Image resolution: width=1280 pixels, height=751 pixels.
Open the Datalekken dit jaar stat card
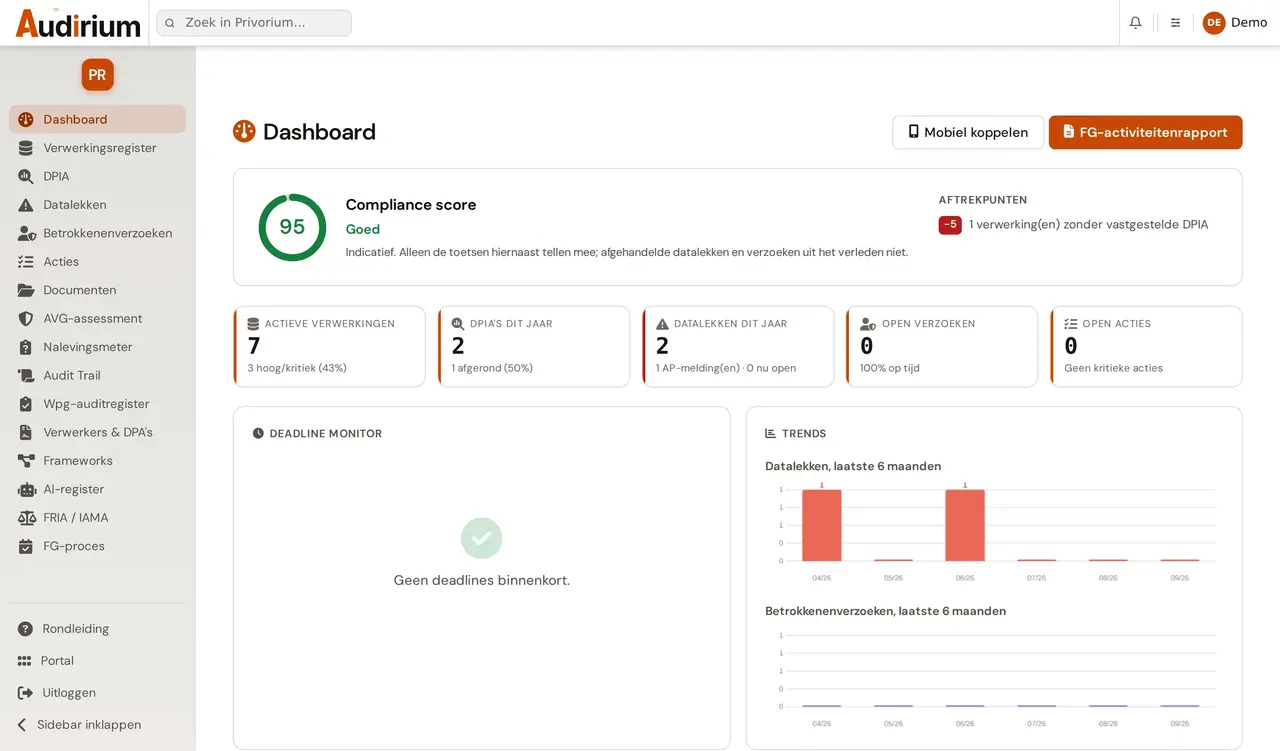(x=738, y=346)
